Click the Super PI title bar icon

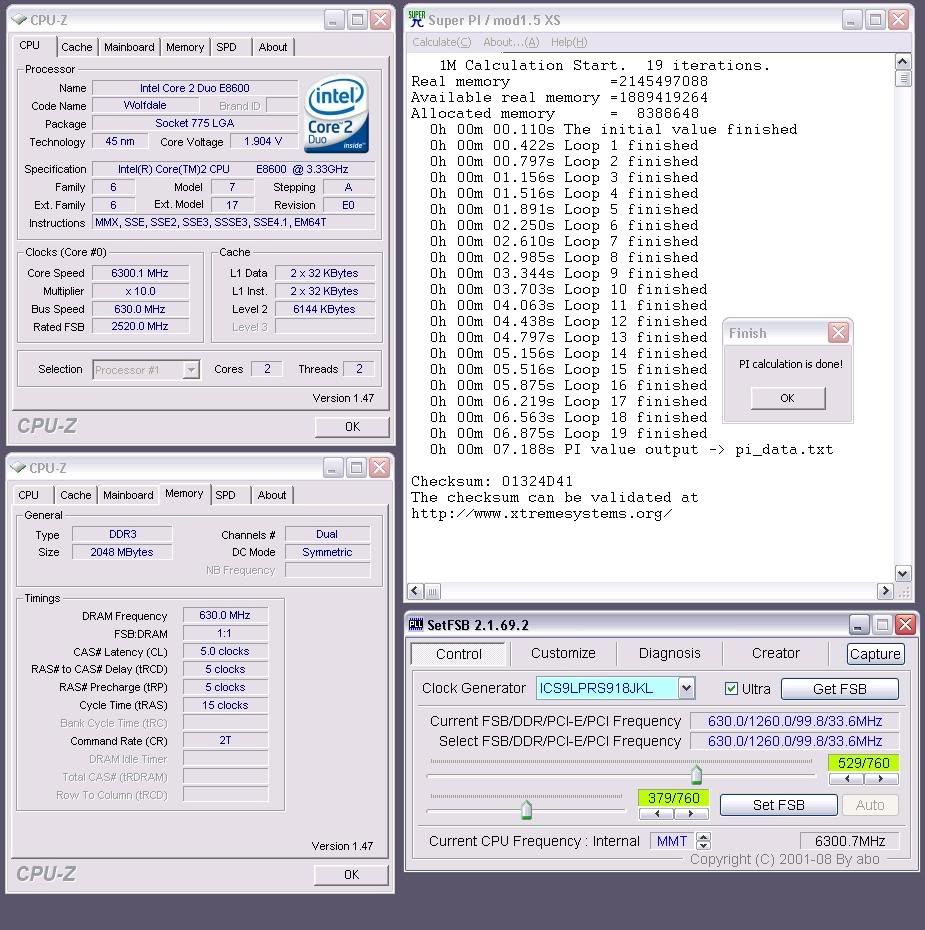coord(417,19)
